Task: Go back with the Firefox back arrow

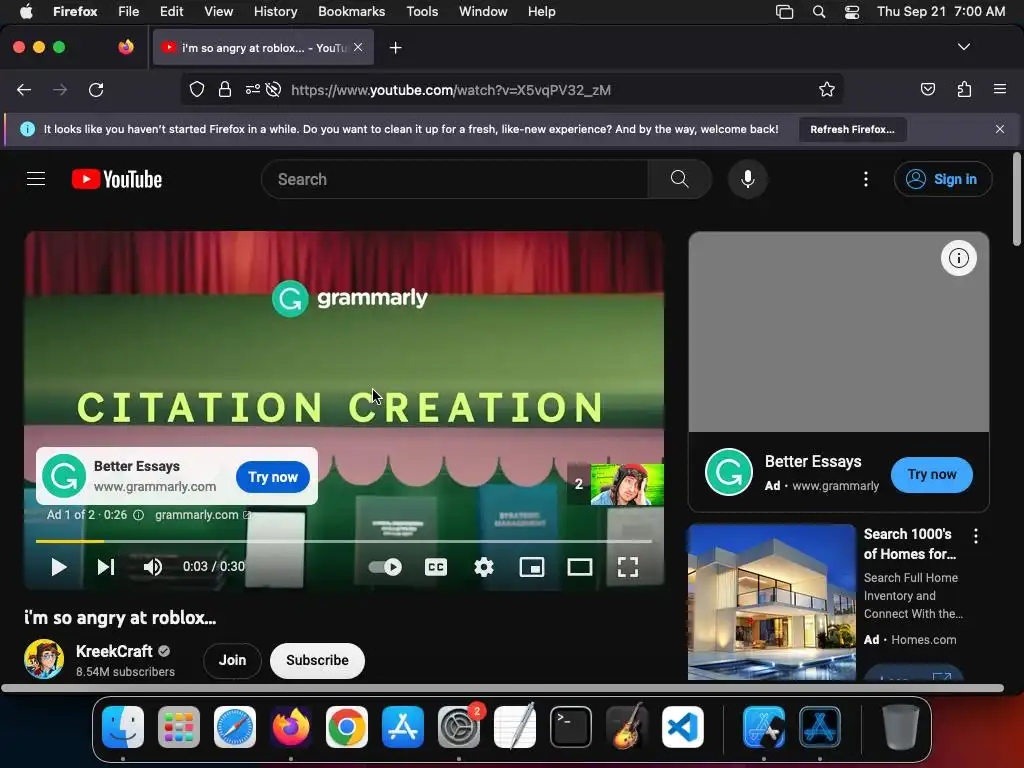Action: (24, 90)
